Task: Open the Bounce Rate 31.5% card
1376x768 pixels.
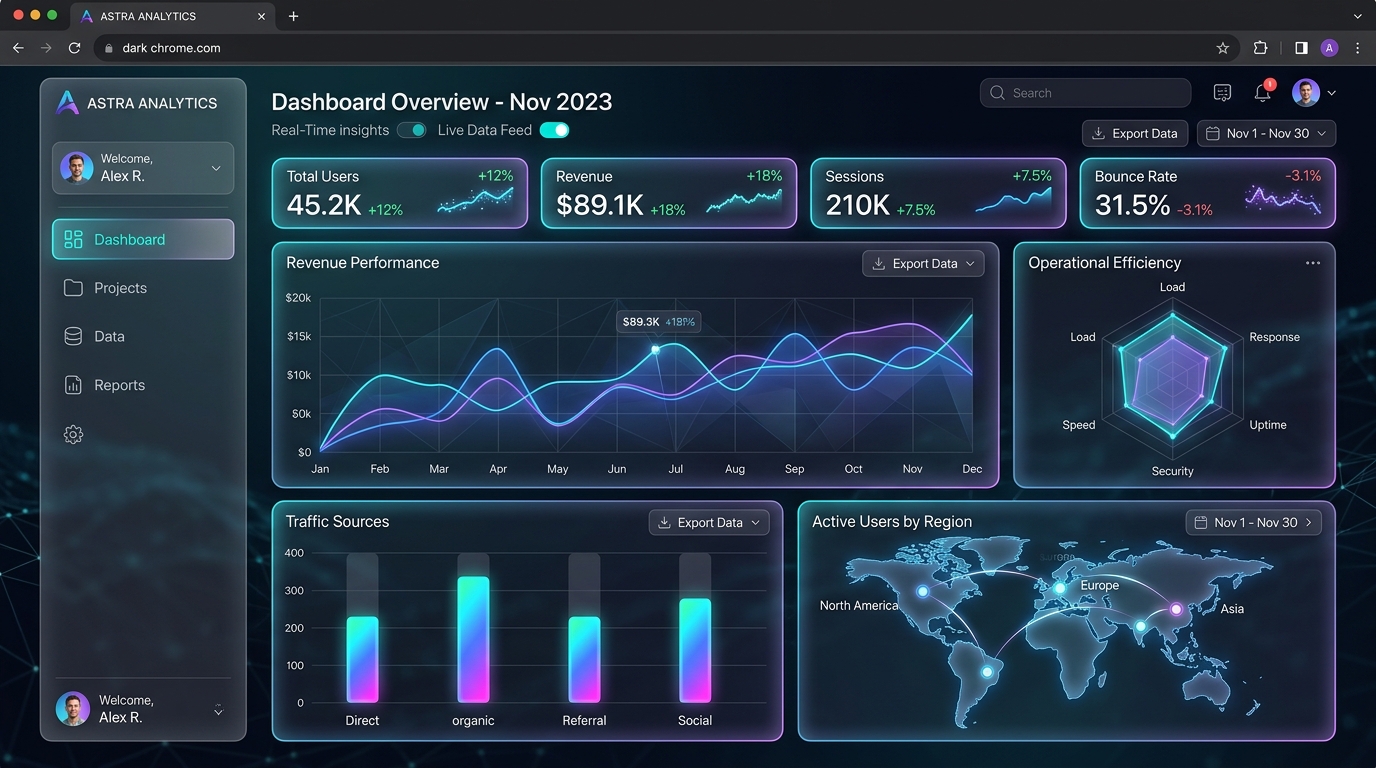Action: point(1207,193)
